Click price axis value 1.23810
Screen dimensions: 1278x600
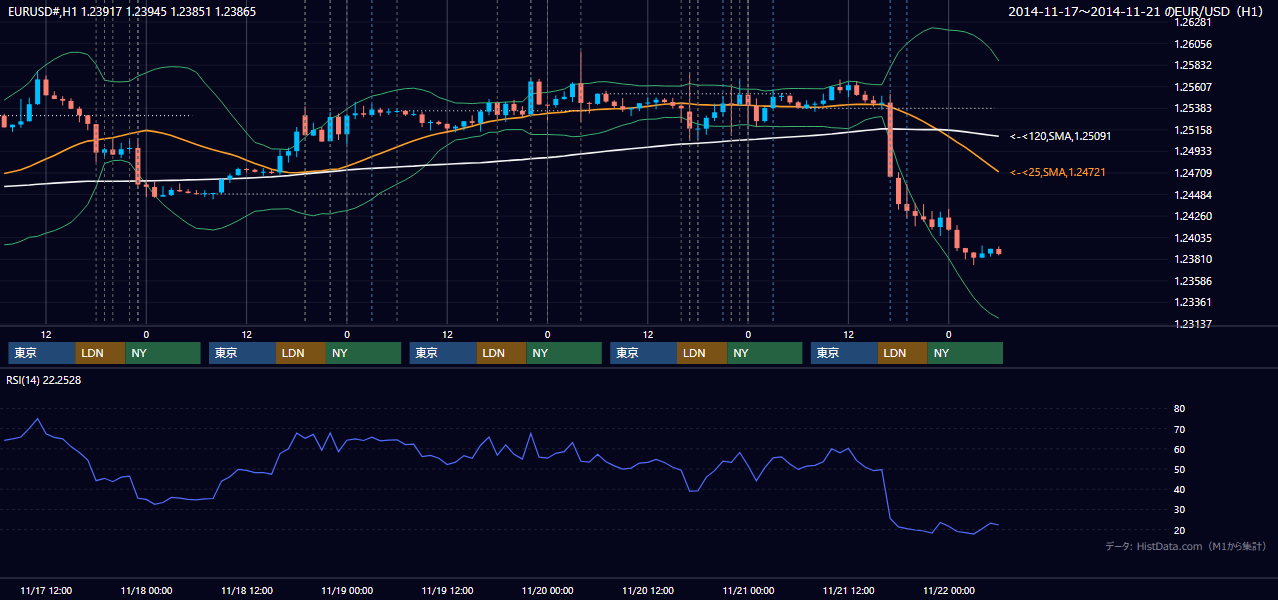click(1193, 259)
